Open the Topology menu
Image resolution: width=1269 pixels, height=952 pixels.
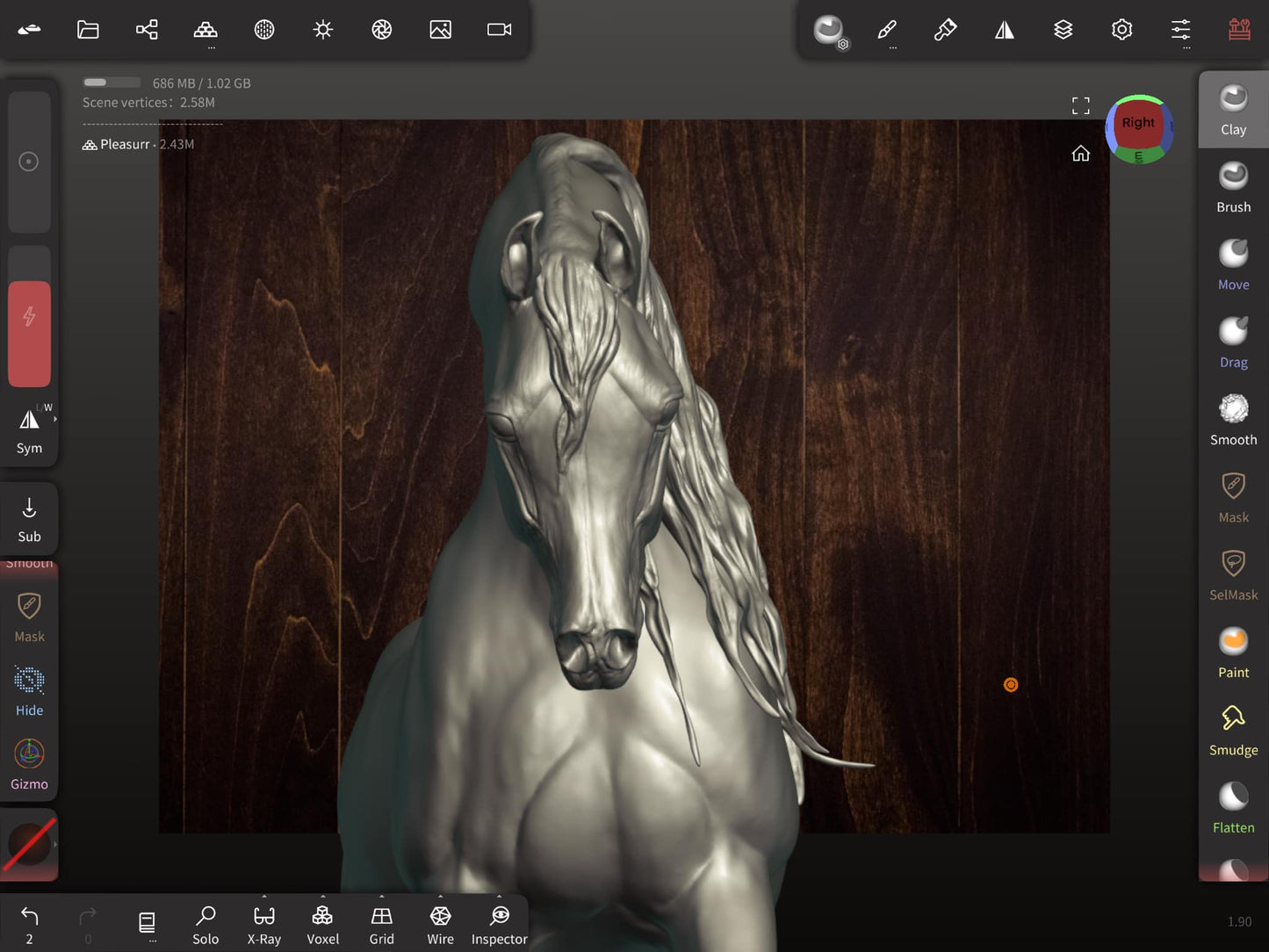pyautogui.click(x=205, y=29)
